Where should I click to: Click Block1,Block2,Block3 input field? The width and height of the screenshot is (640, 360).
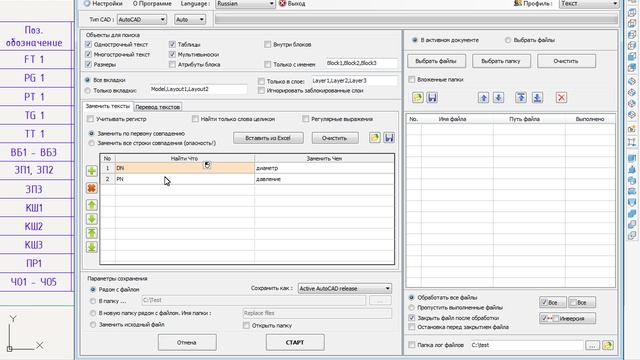(x=361, y=64)
